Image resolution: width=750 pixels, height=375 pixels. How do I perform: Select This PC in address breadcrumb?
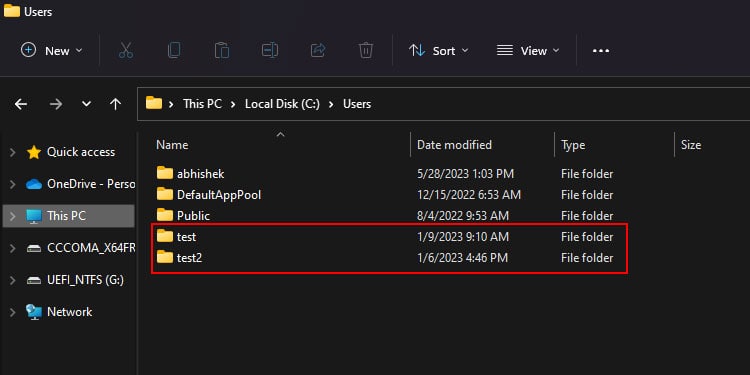[x=202, y=104]
